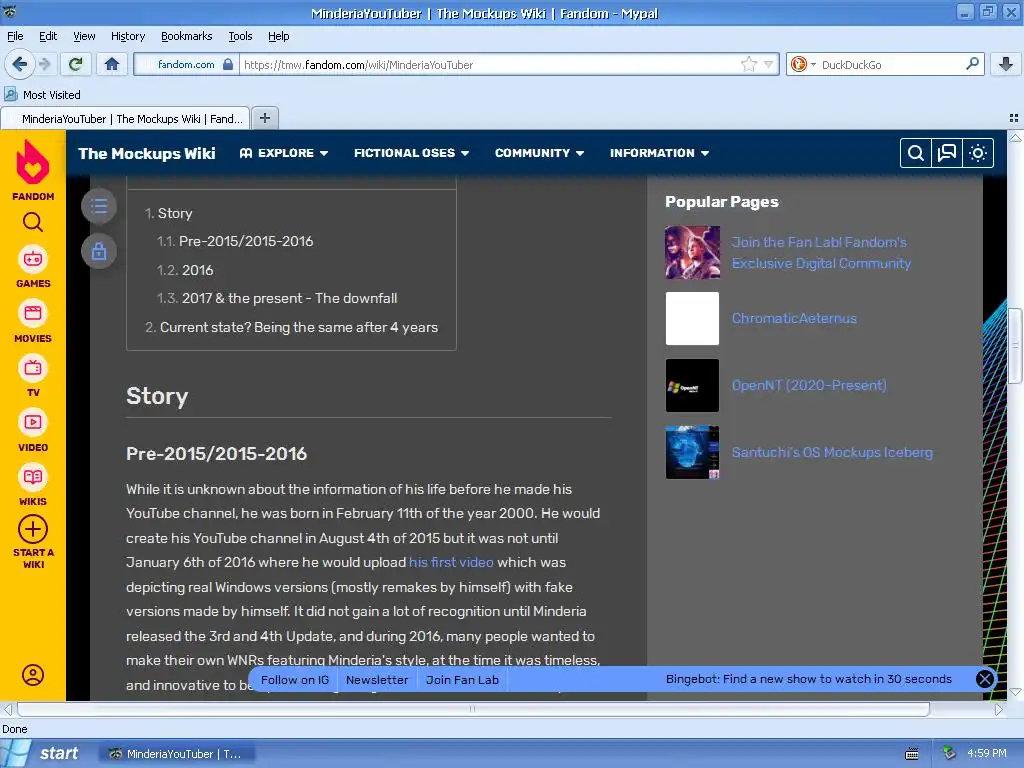Expand the Explore dropdown
The width and height of the screenshot is (1024, 768).
[x=284, y=153]
